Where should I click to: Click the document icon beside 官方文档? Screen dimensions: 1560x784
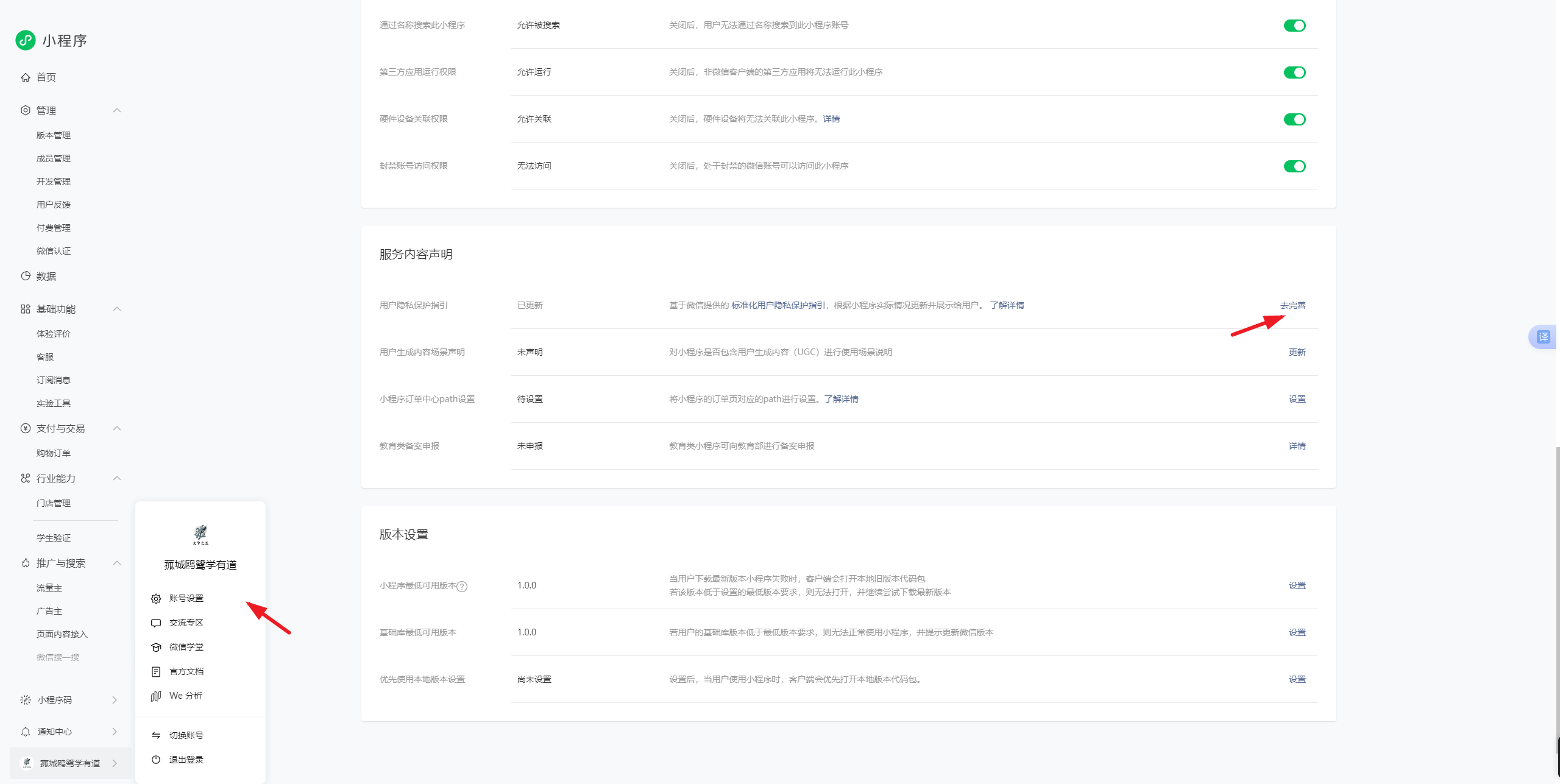tap(156, 671)
